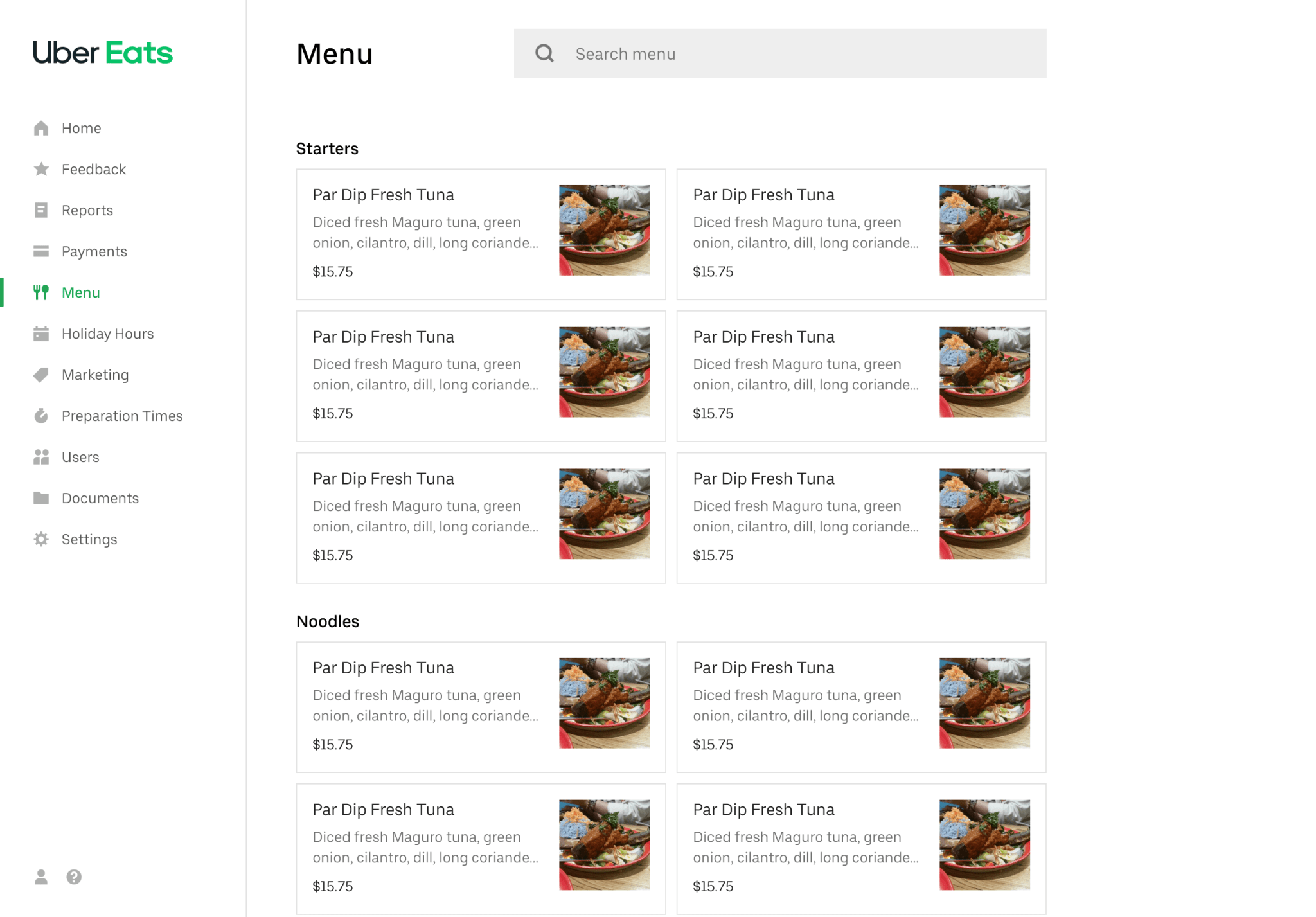1316x917 pixels.
Task: Click the Users people icon
Action: pyautogui.click(x=41, y=457)
